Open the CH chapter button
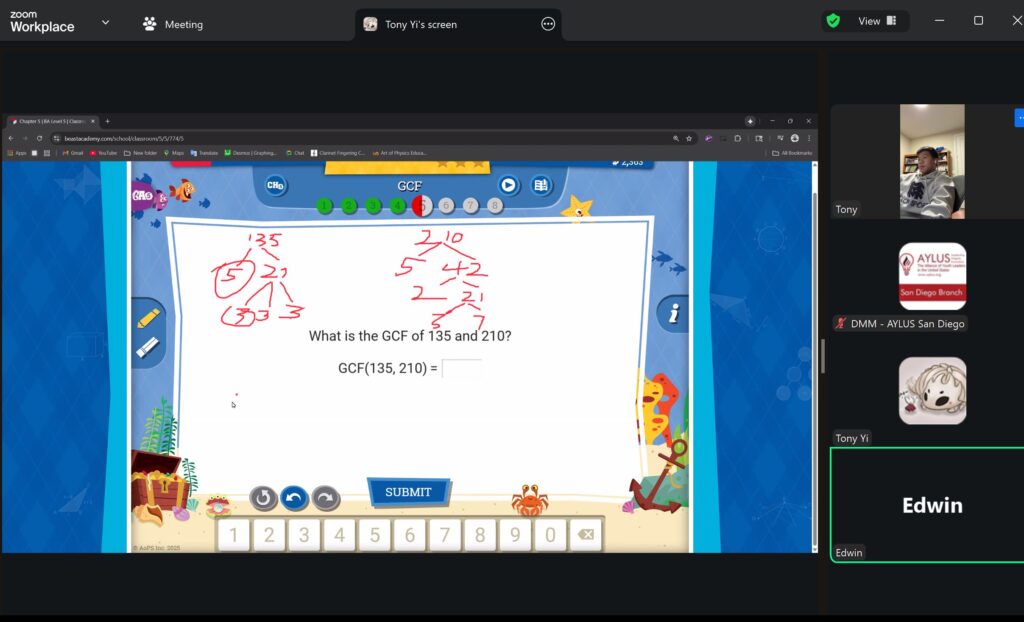 click(x=275, y=185)
